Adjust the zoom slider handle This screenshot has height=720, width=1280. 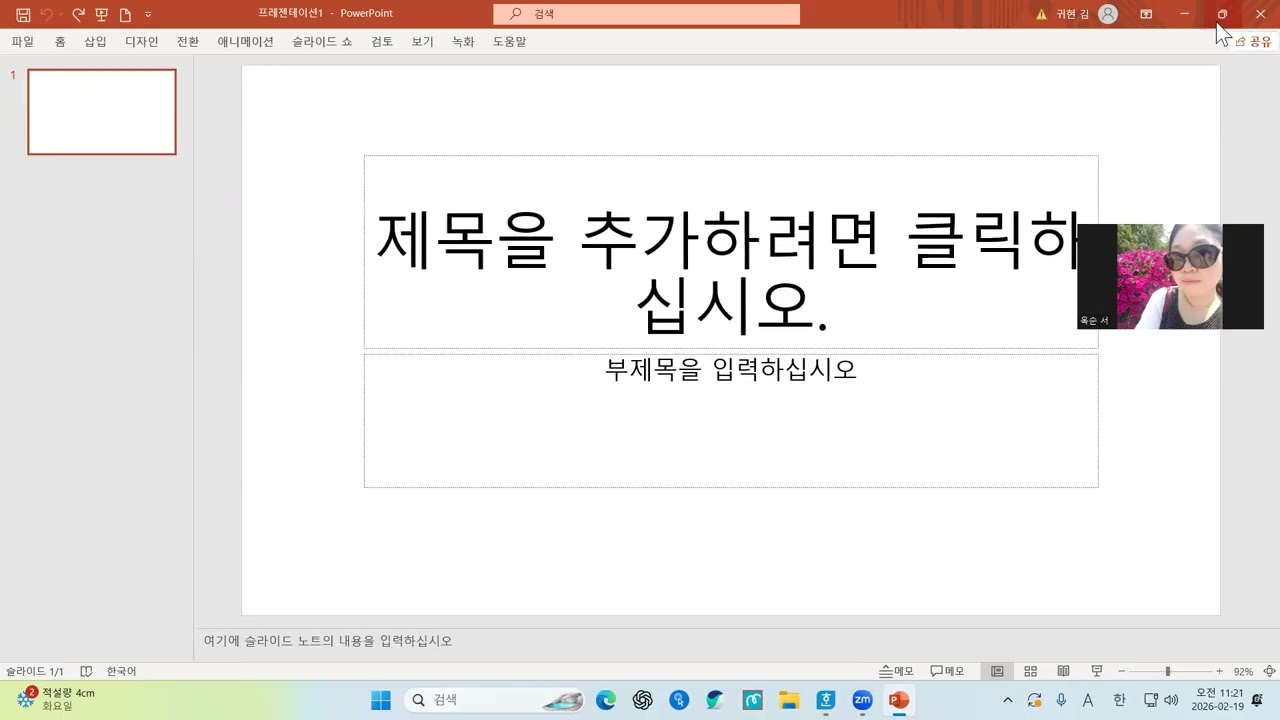[x=1167, y=671]
